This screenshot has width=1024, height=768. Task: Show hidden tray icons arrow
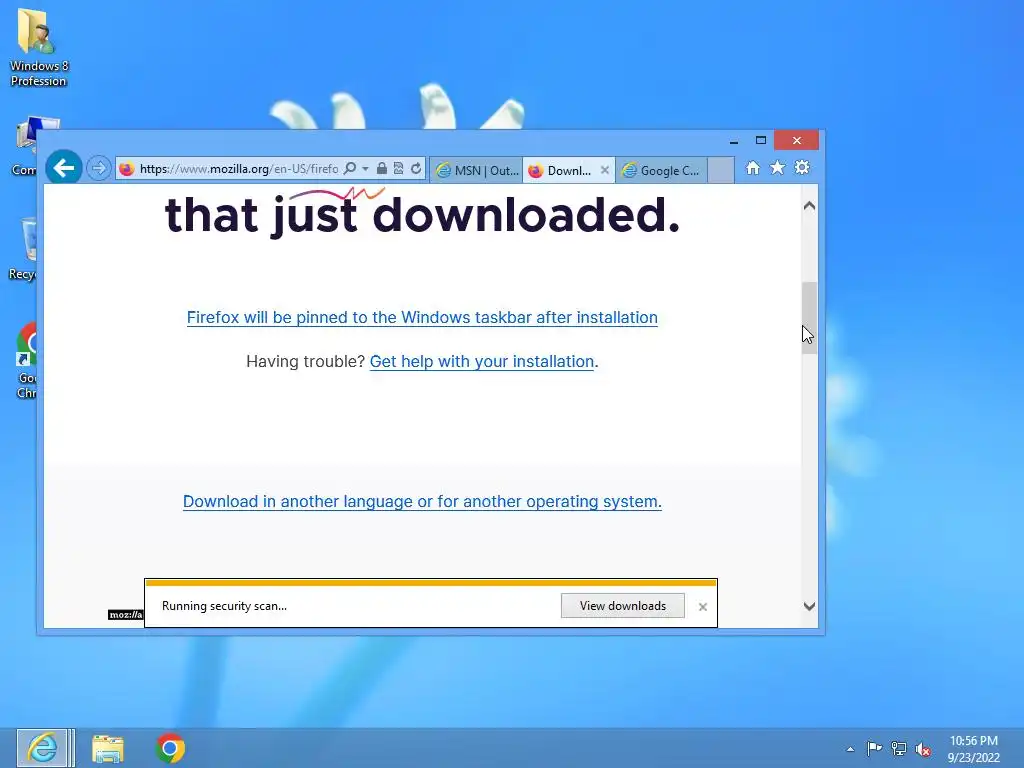[850, 749]
